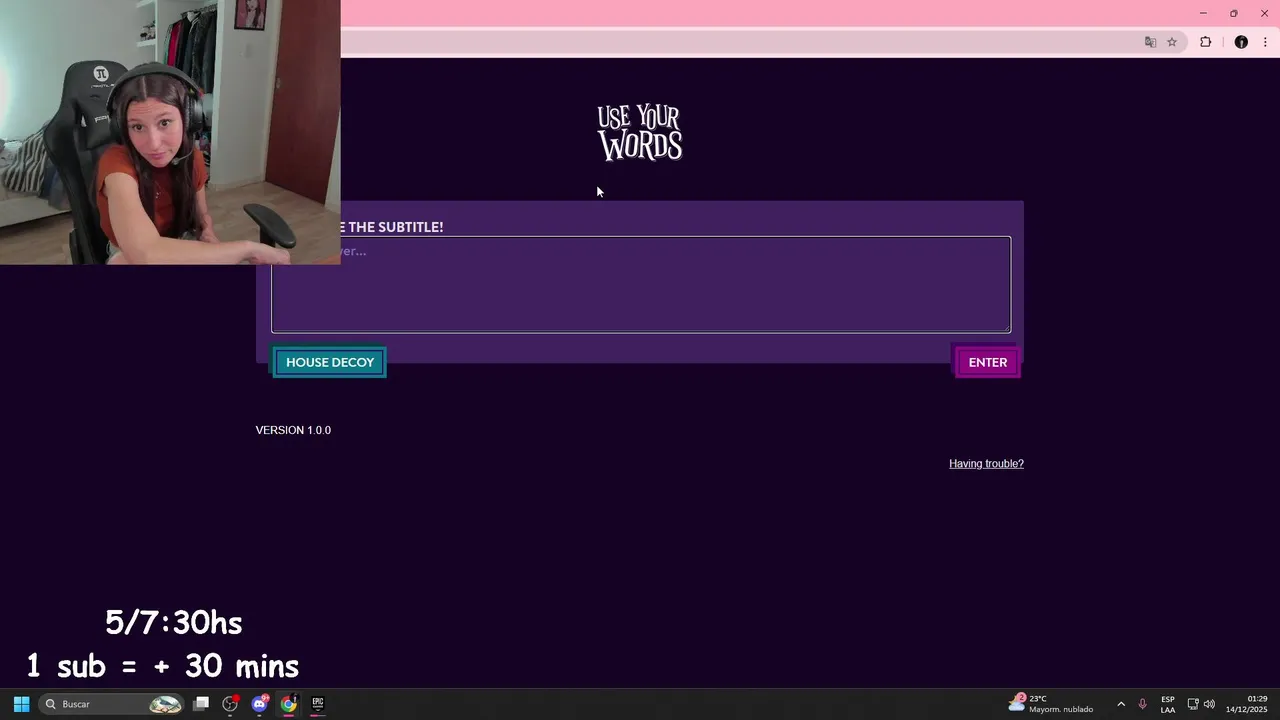Show hidden system tray icons
Viewport: 1280px width, 720px height.
click(1120, 704)
